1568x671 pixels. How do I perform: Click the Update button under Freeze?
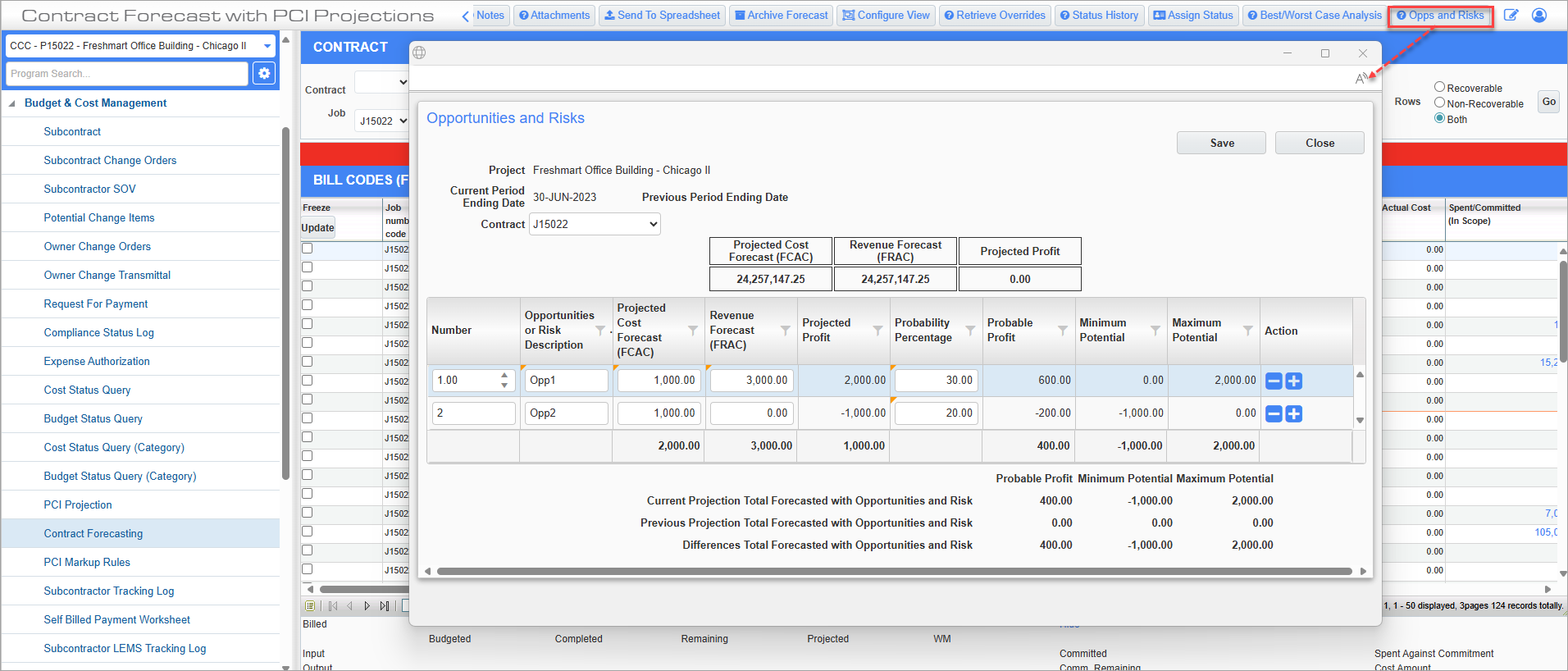(318, 228)
